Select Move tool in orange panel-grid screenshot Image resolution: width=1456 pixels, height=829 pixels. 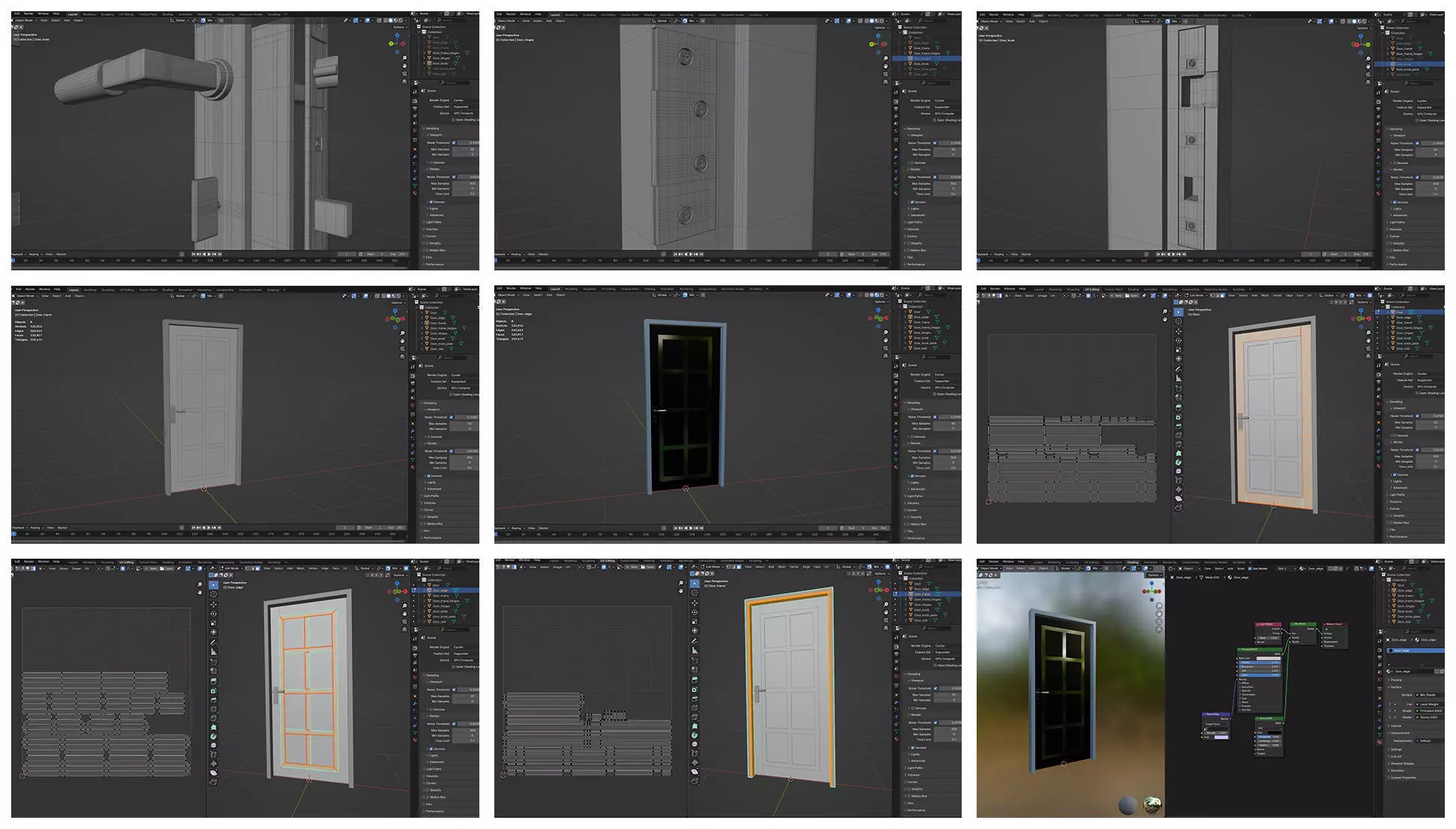(x=214, y=604)
